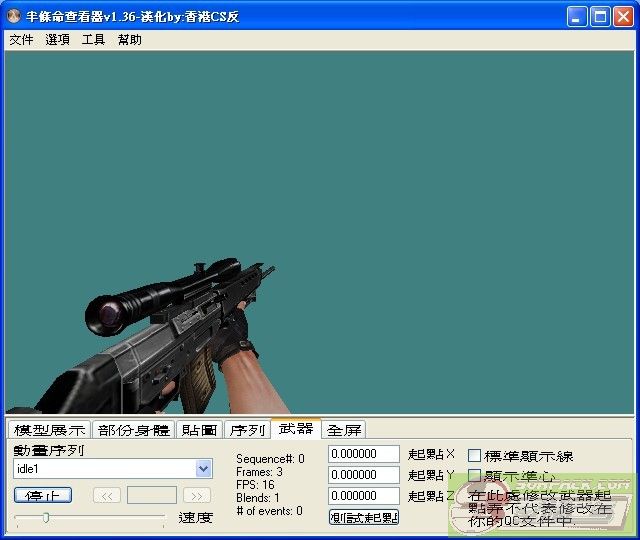Click the 起點X origin input field
Image resolution: width=640 pixels, height=540 pixels.
[x=364, y=454]
